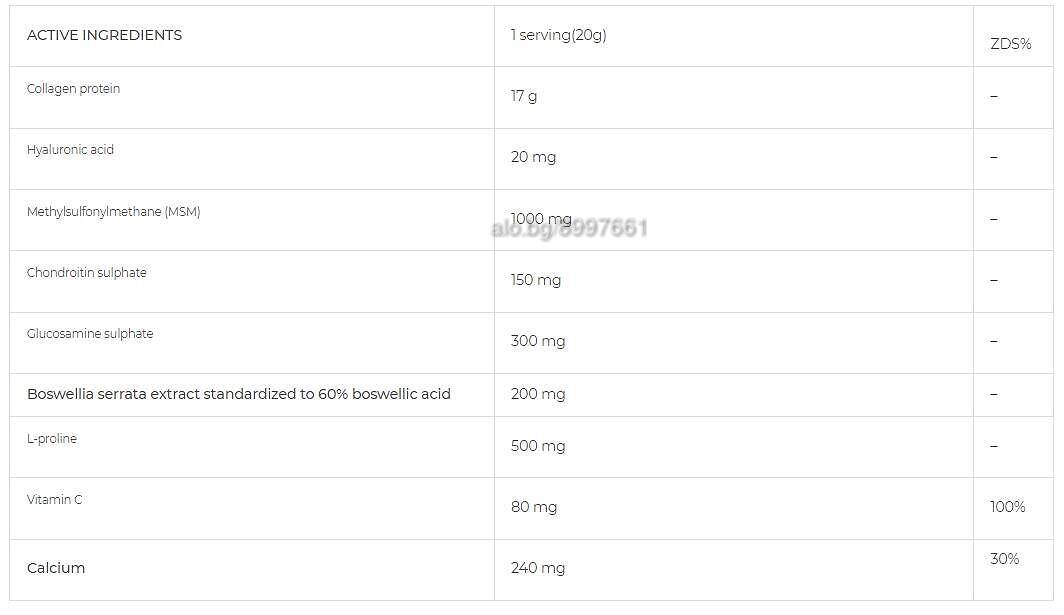Select the Hyaluronic acid label
Screen dimensions: 1064x615
70,150
